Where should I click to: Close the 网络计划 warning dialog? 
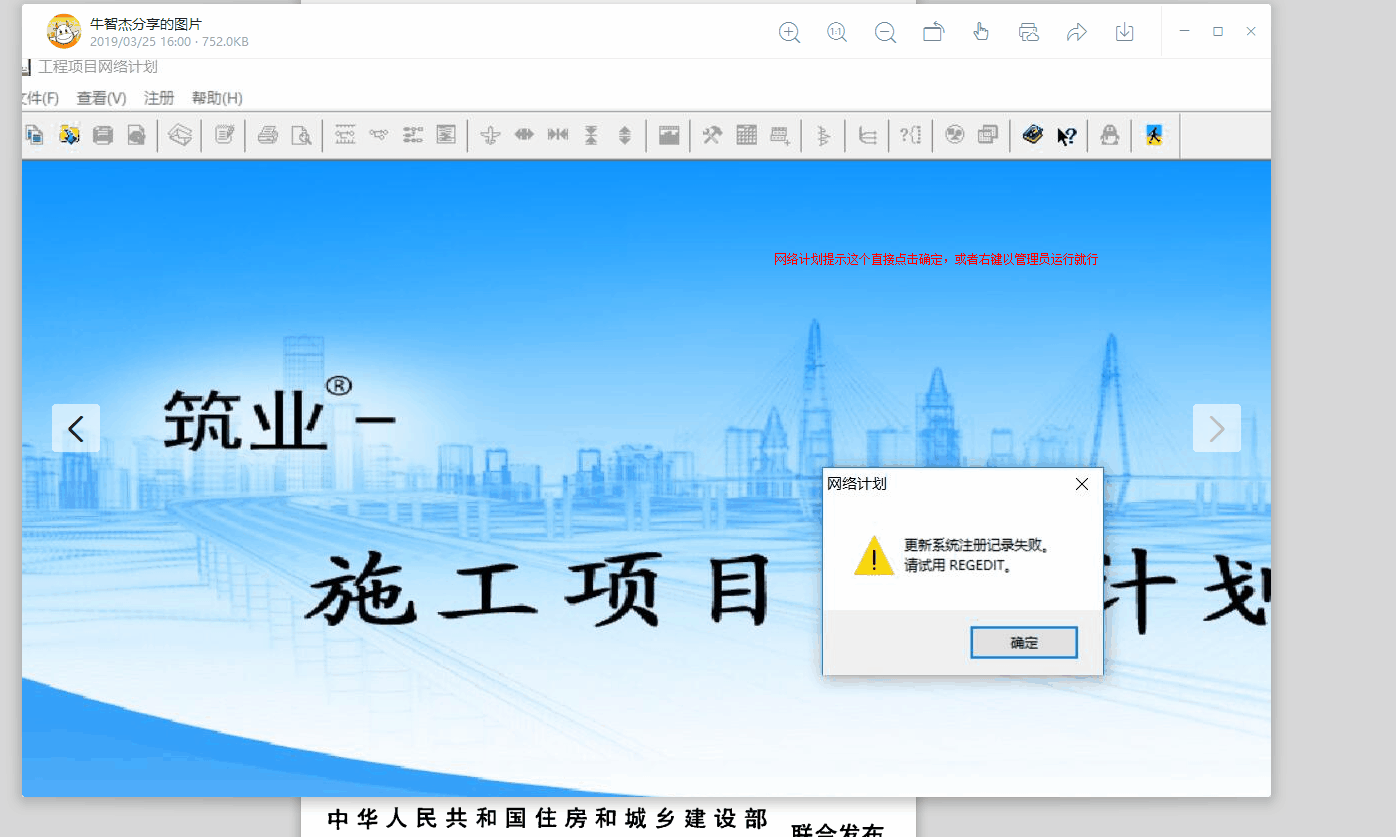pyautogui.click(x=1081, y=485)
